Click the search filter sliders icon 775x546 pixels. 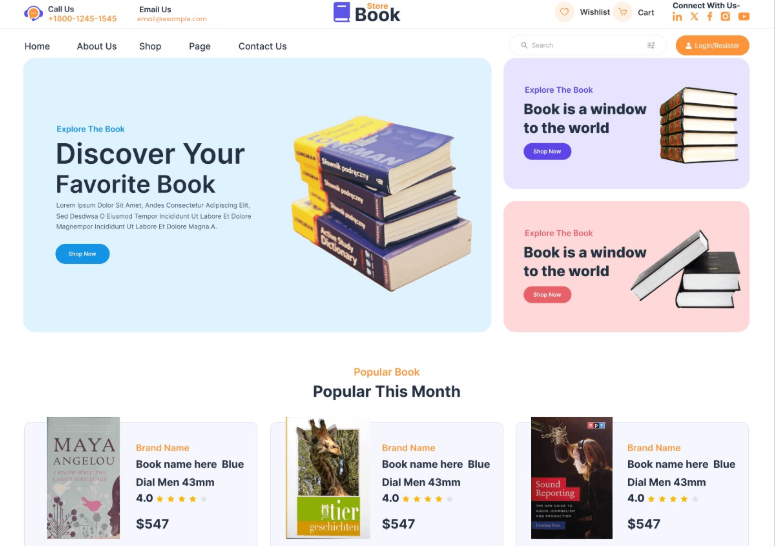click(651, 45)
